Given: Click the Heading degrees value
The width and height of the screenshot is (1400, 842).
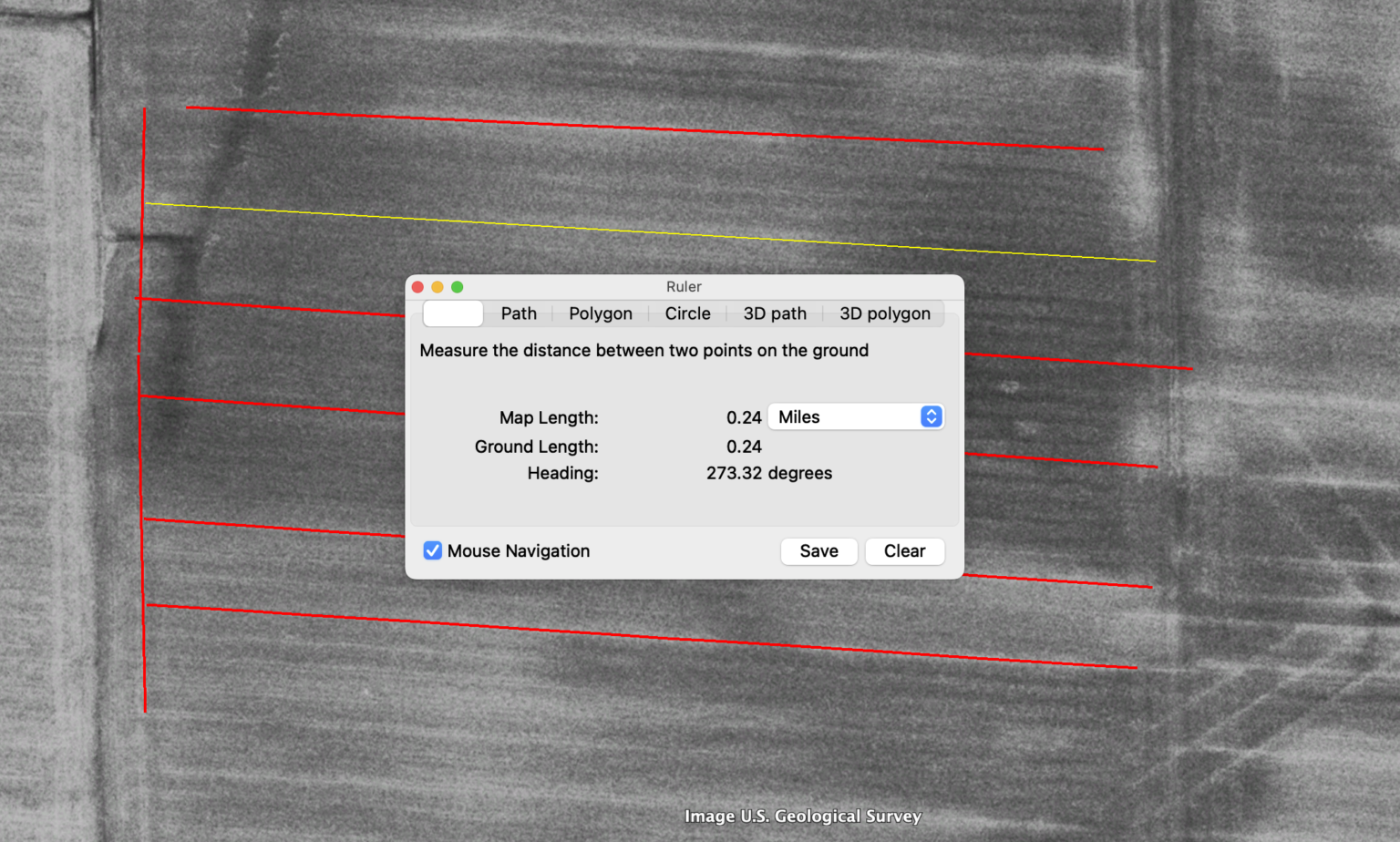Looking at the screenshot, I should (769, 473).
